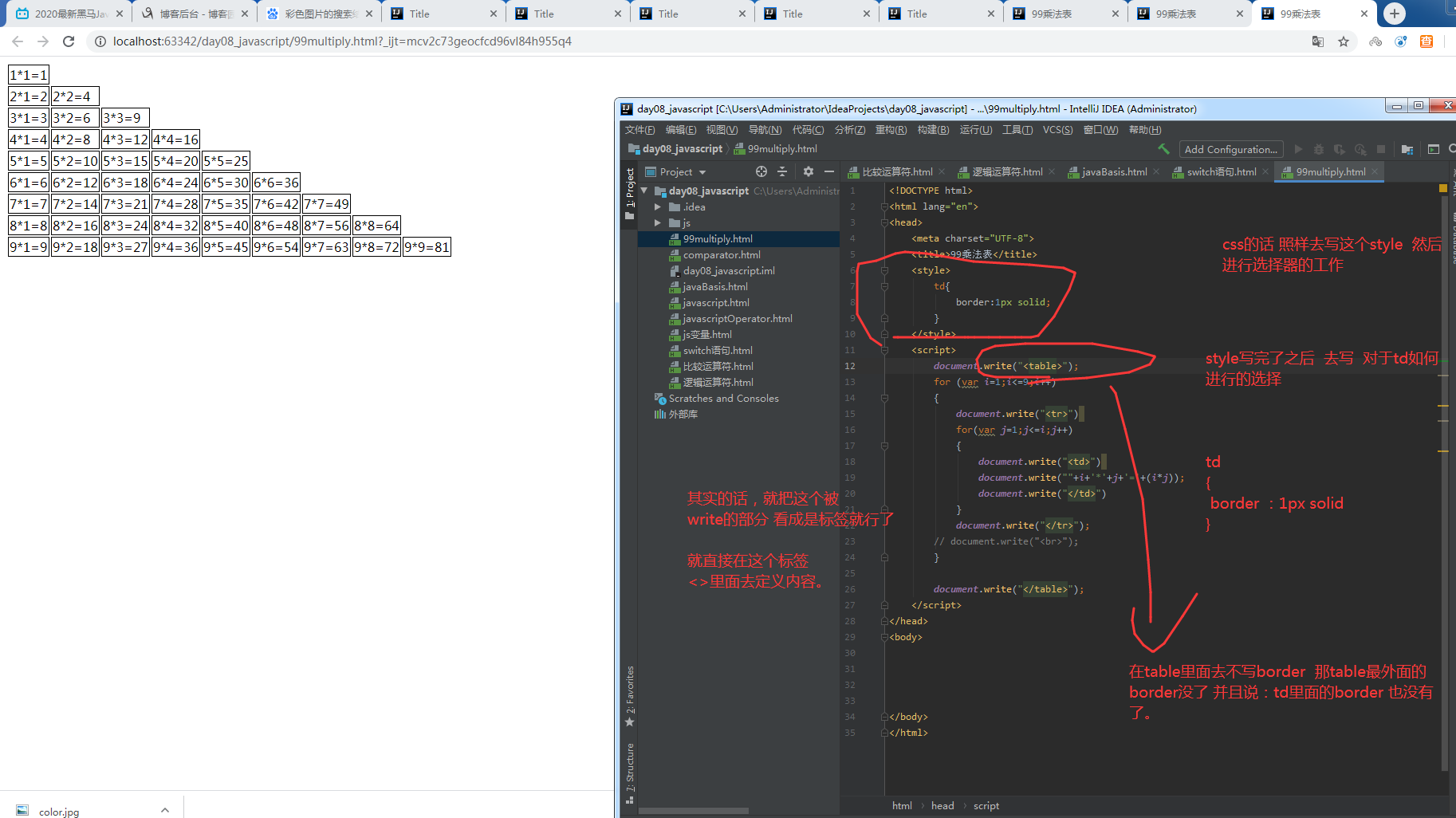Click the orange extension icon
The height and width of the screenshot is (818, 1456).
[1426, 41]
